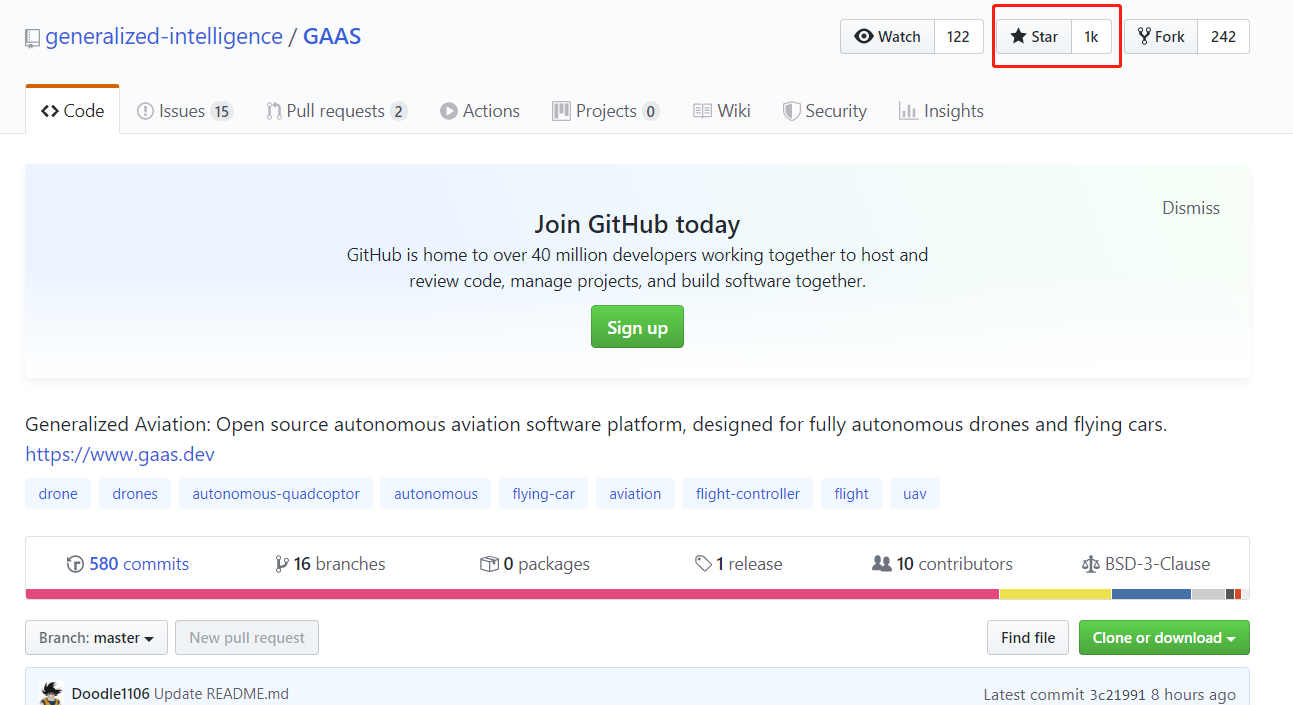Image resolution: width=1293 pixels, height=705 pixels.
Task: Open the BSD-3-Clause license
Action: click(x=1146, y=564)
